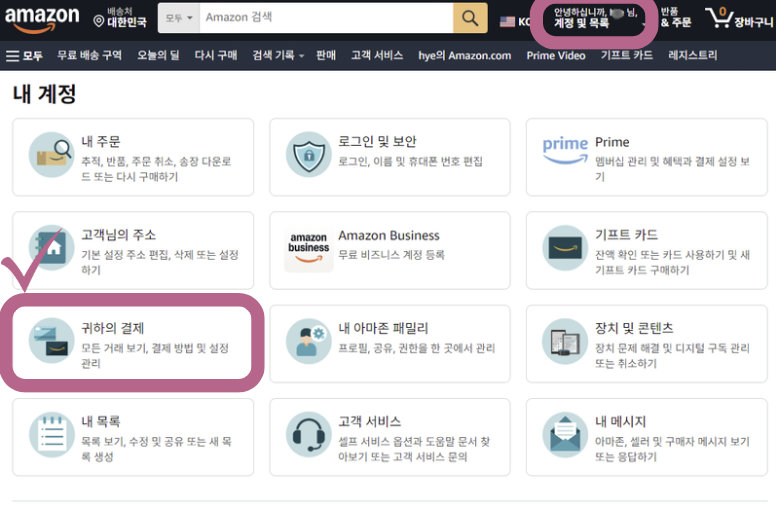Click the 기프트 카드 card icon
This screenshot has height=516, width=776.
tap(565, 248)
